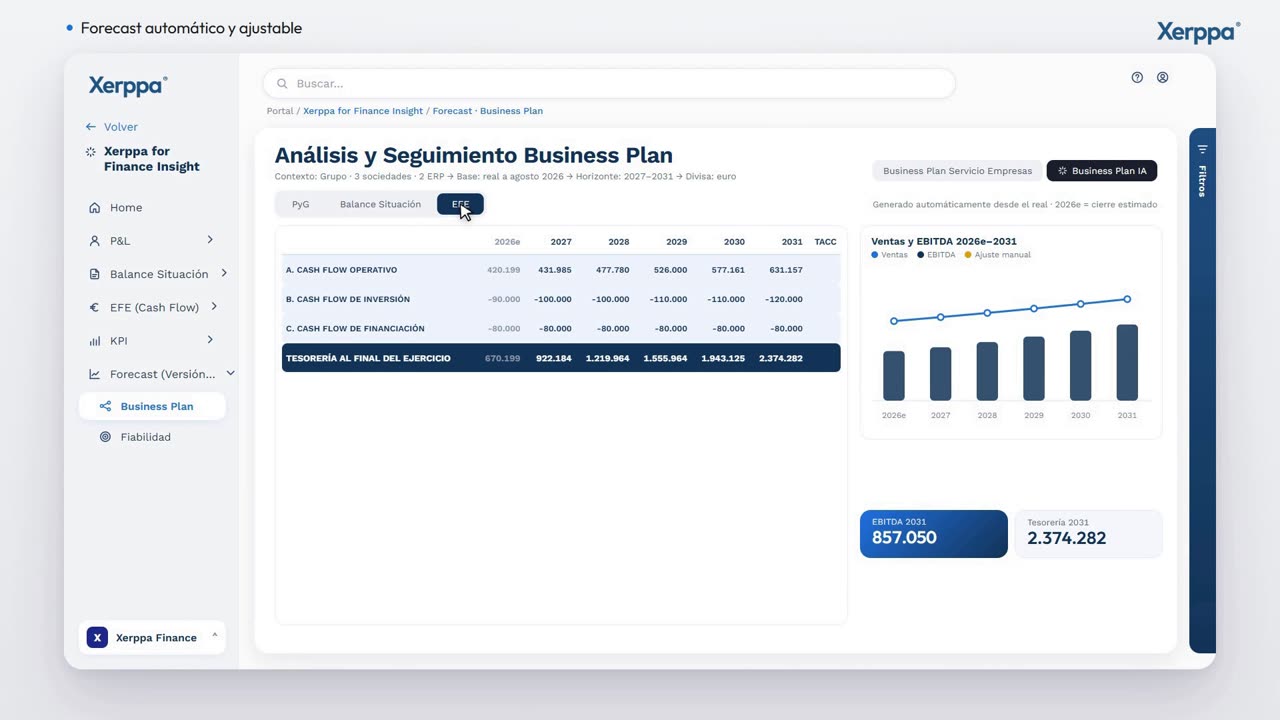
Task: Collapse the Forecast (Versión...) section chevron
Action: pos(230,373)
